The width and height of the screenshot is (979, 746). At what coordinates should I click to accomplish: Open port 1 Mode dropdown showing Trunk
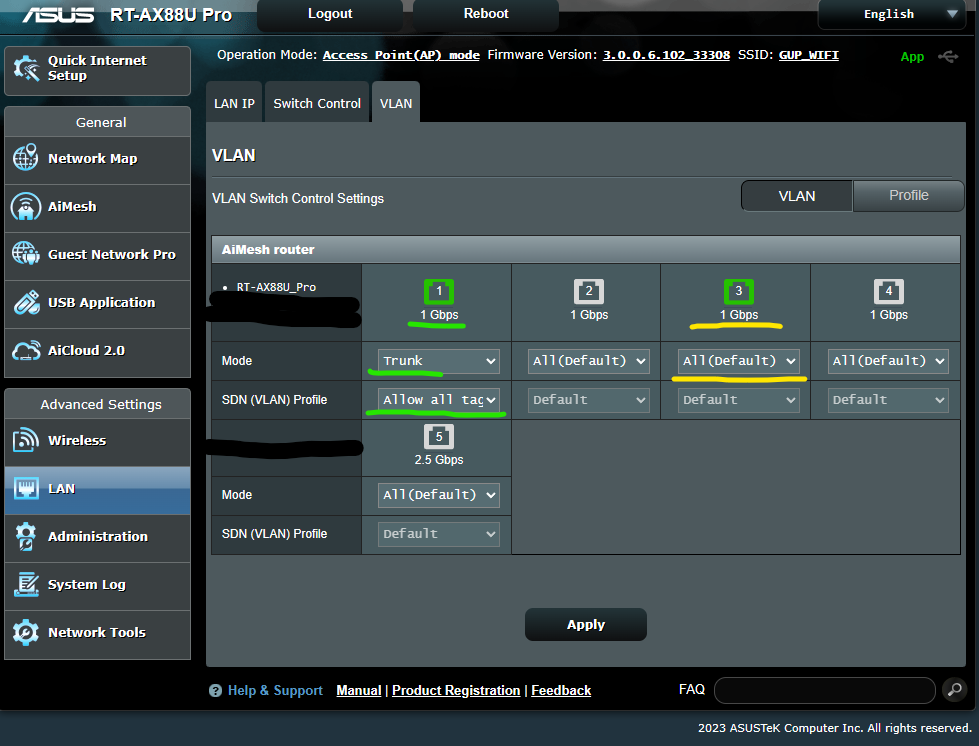438,361
